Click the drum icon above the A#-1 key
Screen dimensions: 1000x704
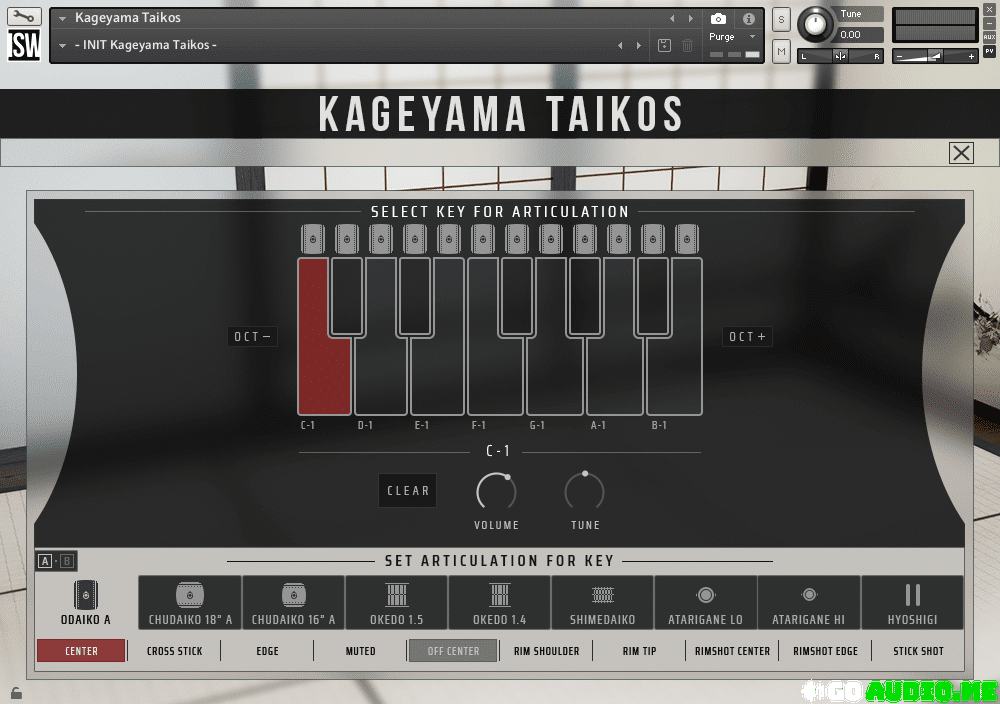point(652,239)
